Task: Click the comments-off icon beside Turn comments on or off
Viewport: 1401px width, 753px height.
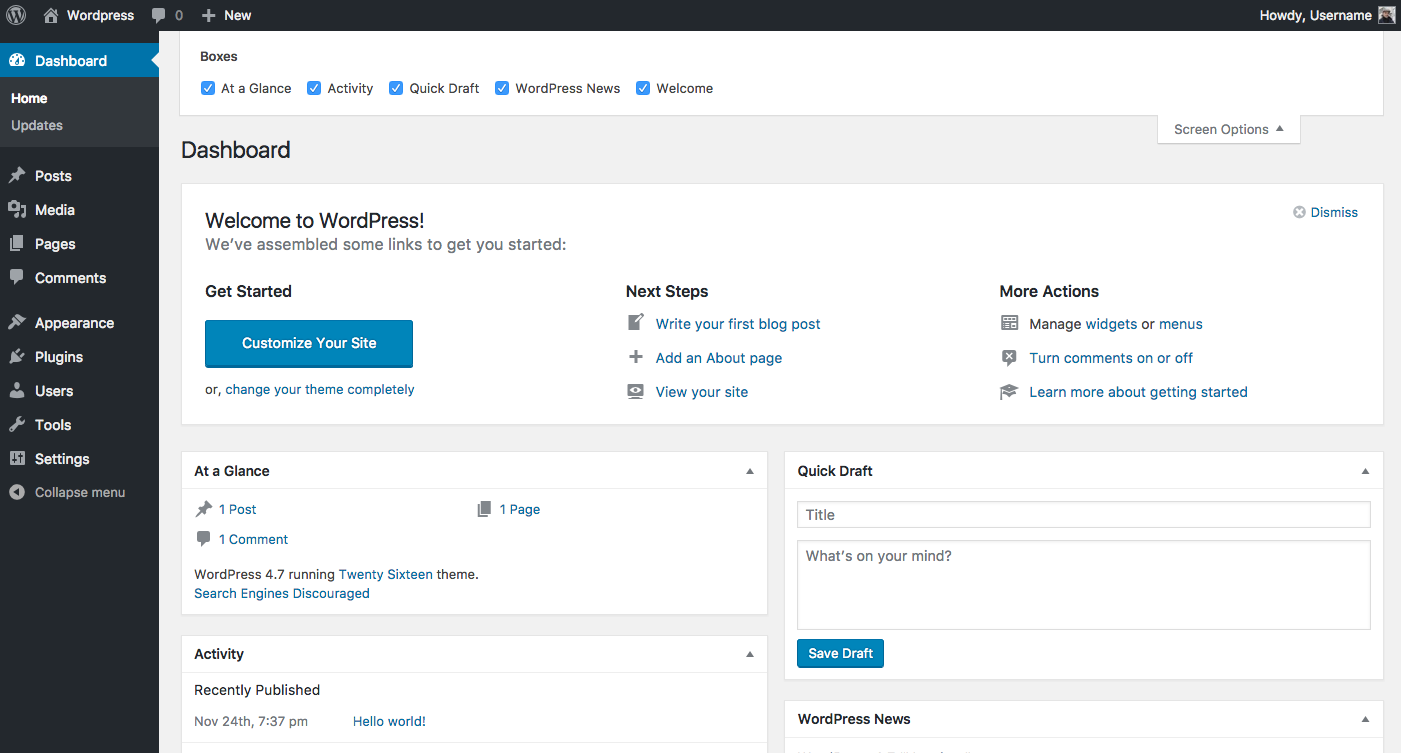Action: pyautogui.click(x=1009, y=357)
